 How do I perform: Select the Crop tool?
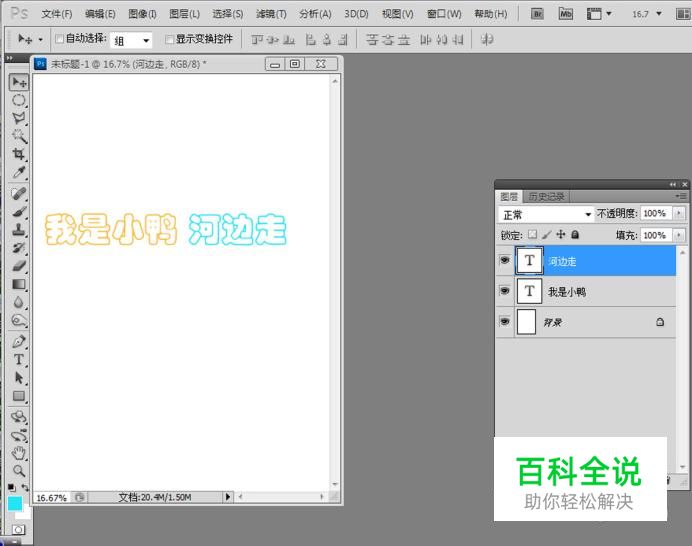19,154
